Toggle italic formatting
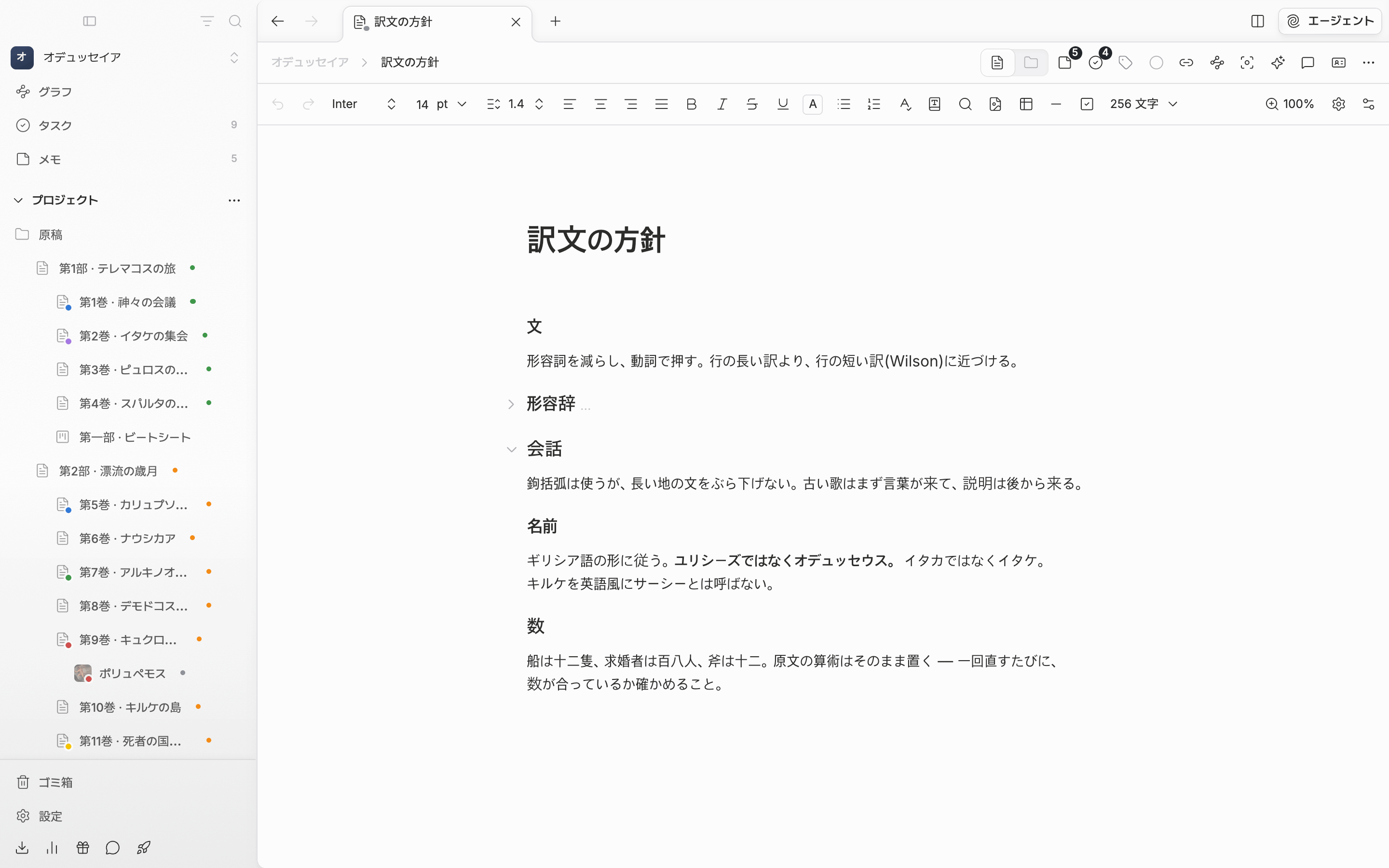Screen dimensions: 1389x868 [722, 104]
